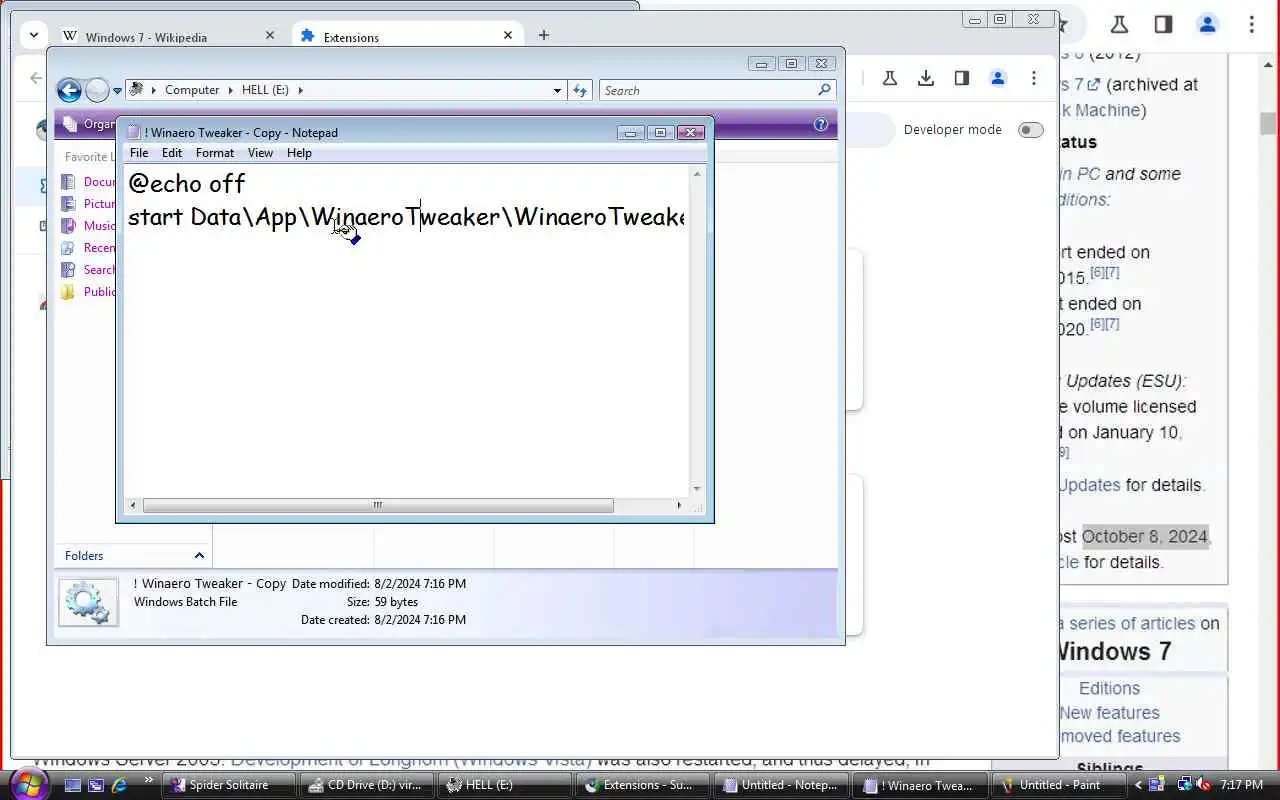Expand quick launch overflow chevron
This screenshot has height=800, width=1280.
(x=149, y=781)
